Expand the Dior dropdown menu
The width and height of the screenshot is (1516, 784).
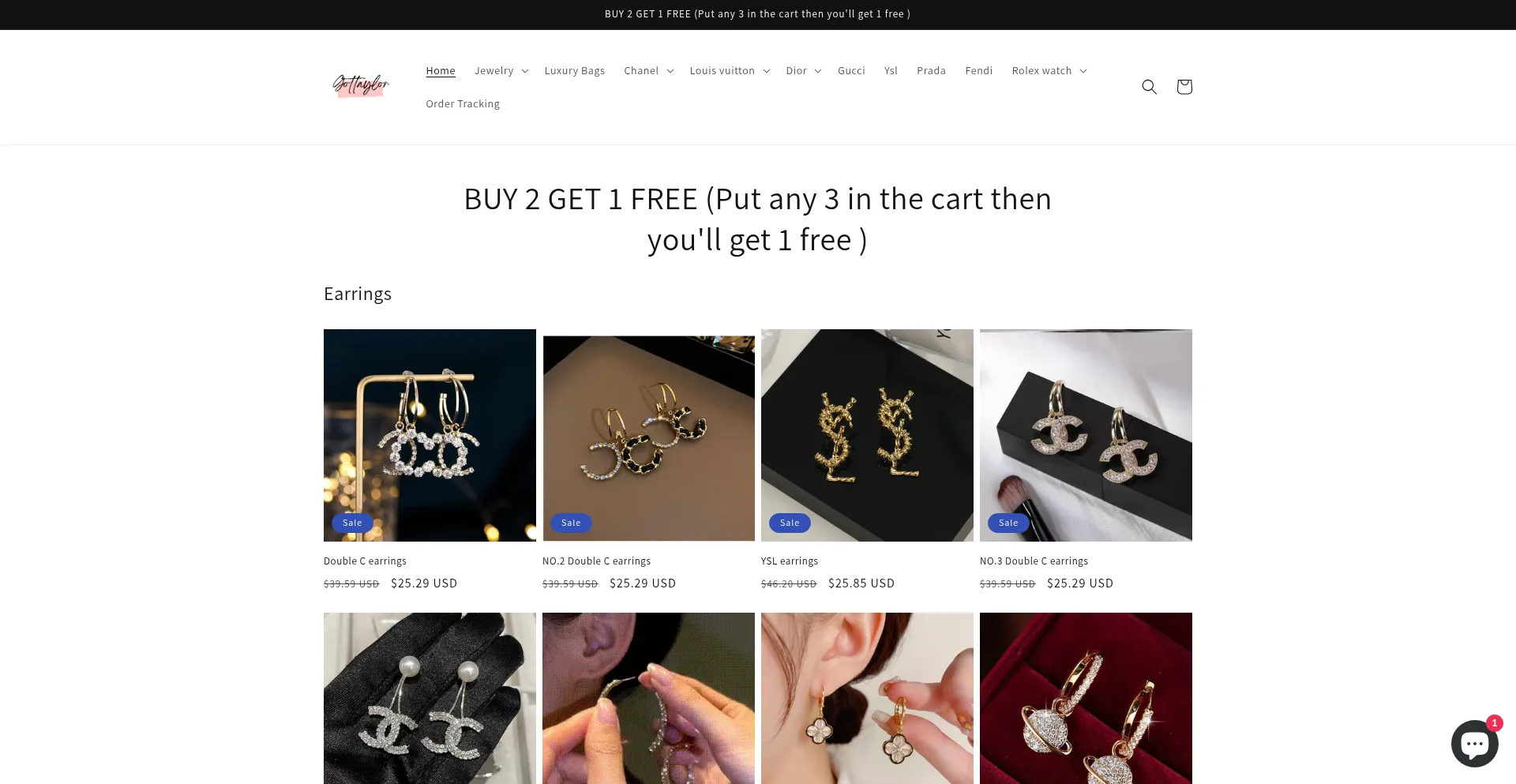(x=804, y=71)
